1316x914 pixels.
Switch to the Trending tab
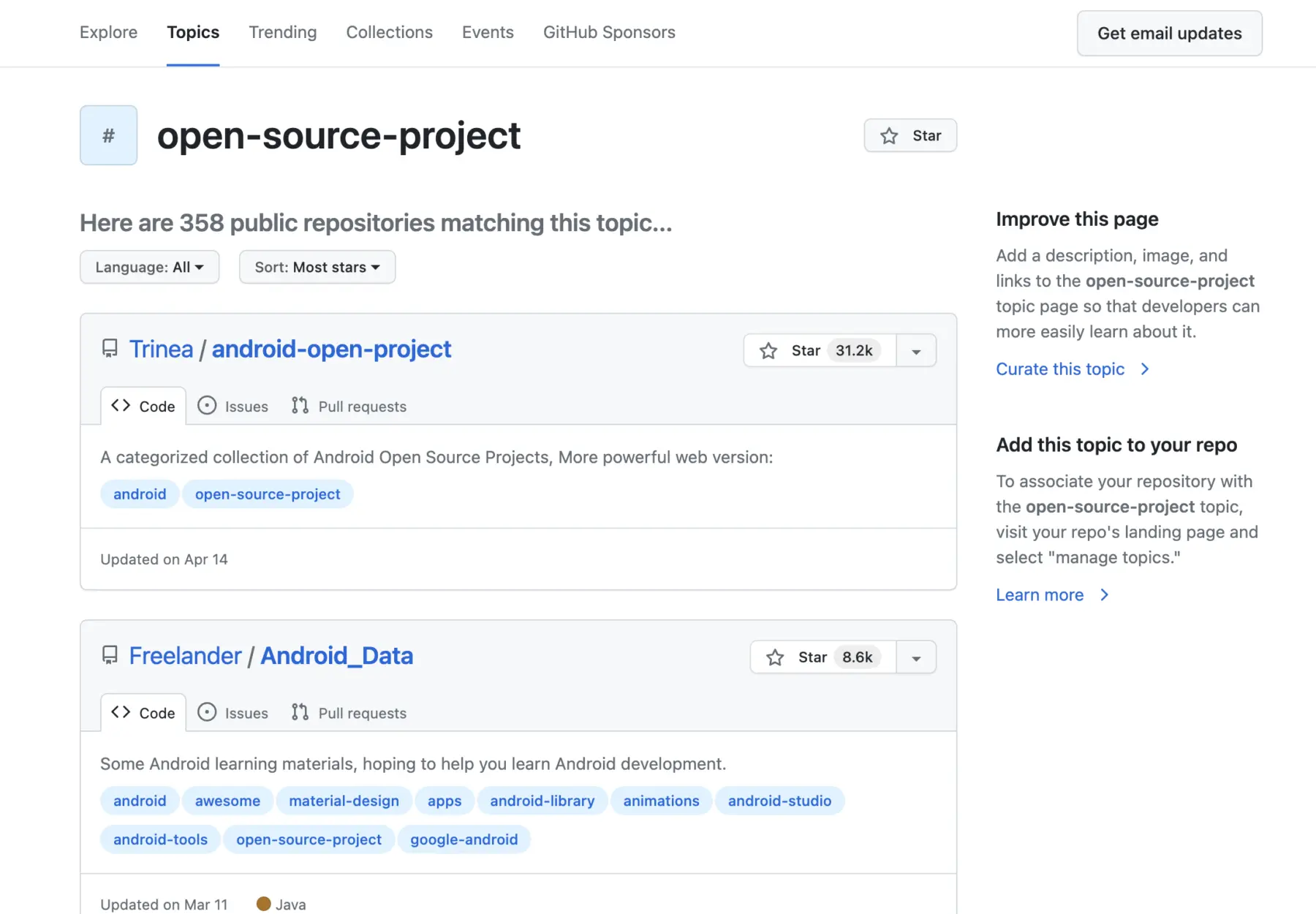click(282, 32)
